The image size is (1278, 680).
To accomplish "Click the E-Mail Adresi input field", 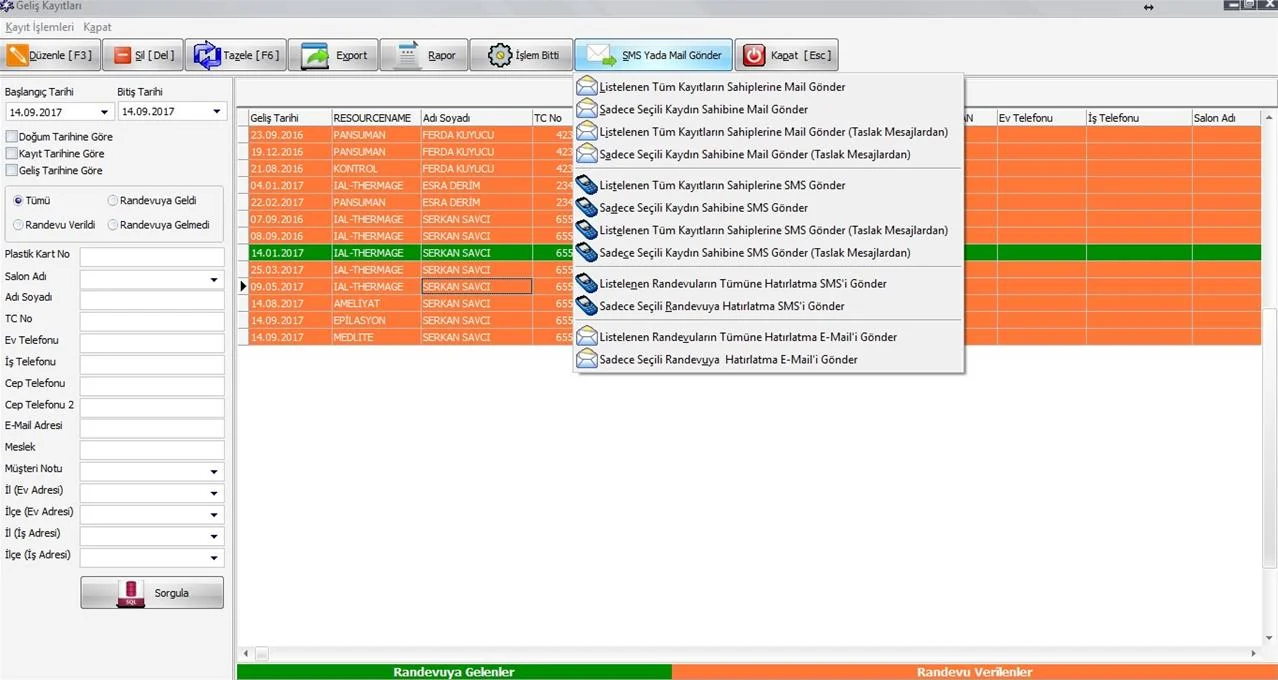I will coord(152,428).
